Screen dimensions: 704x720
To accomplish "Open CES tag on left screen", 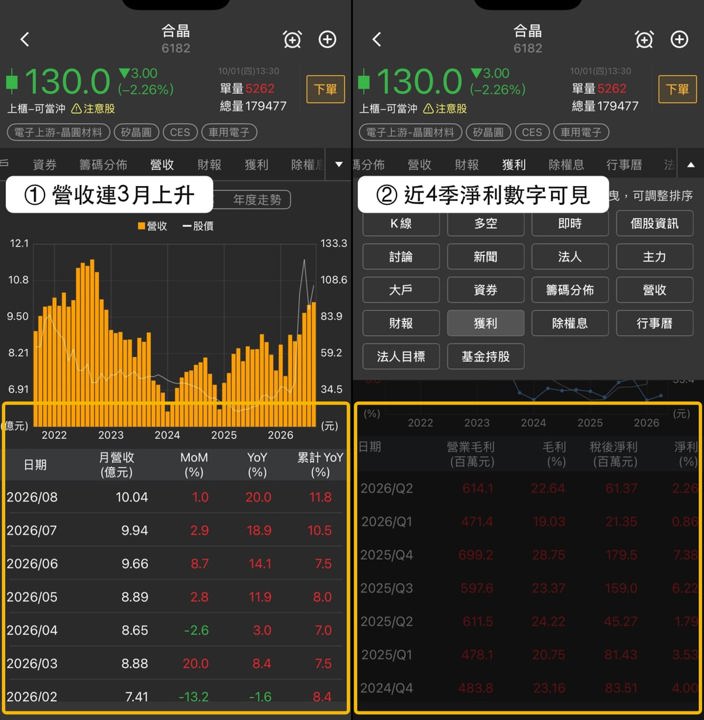I will pos(180,132).
